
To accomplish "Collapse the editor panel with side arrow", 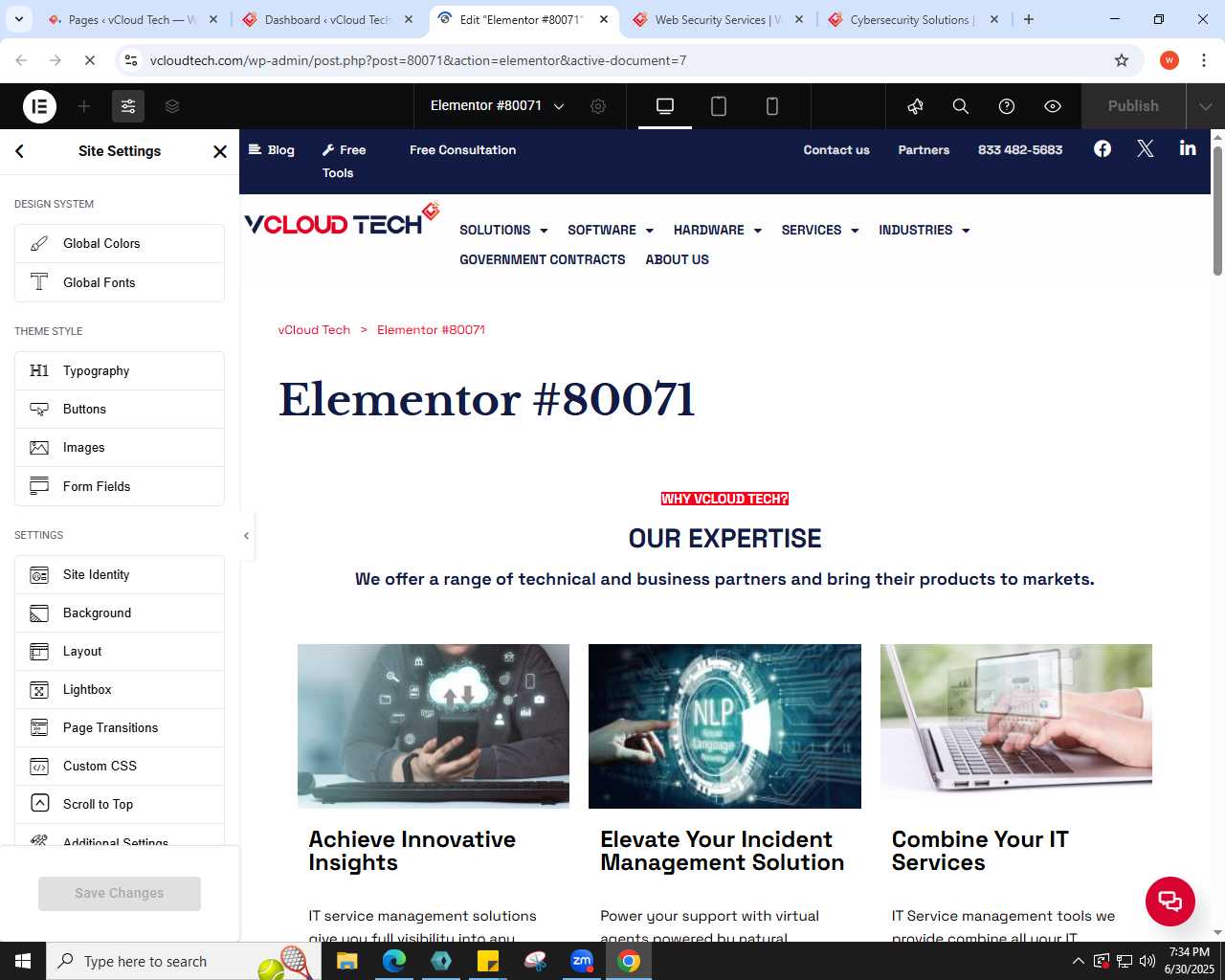I will (x=246, y=536).
